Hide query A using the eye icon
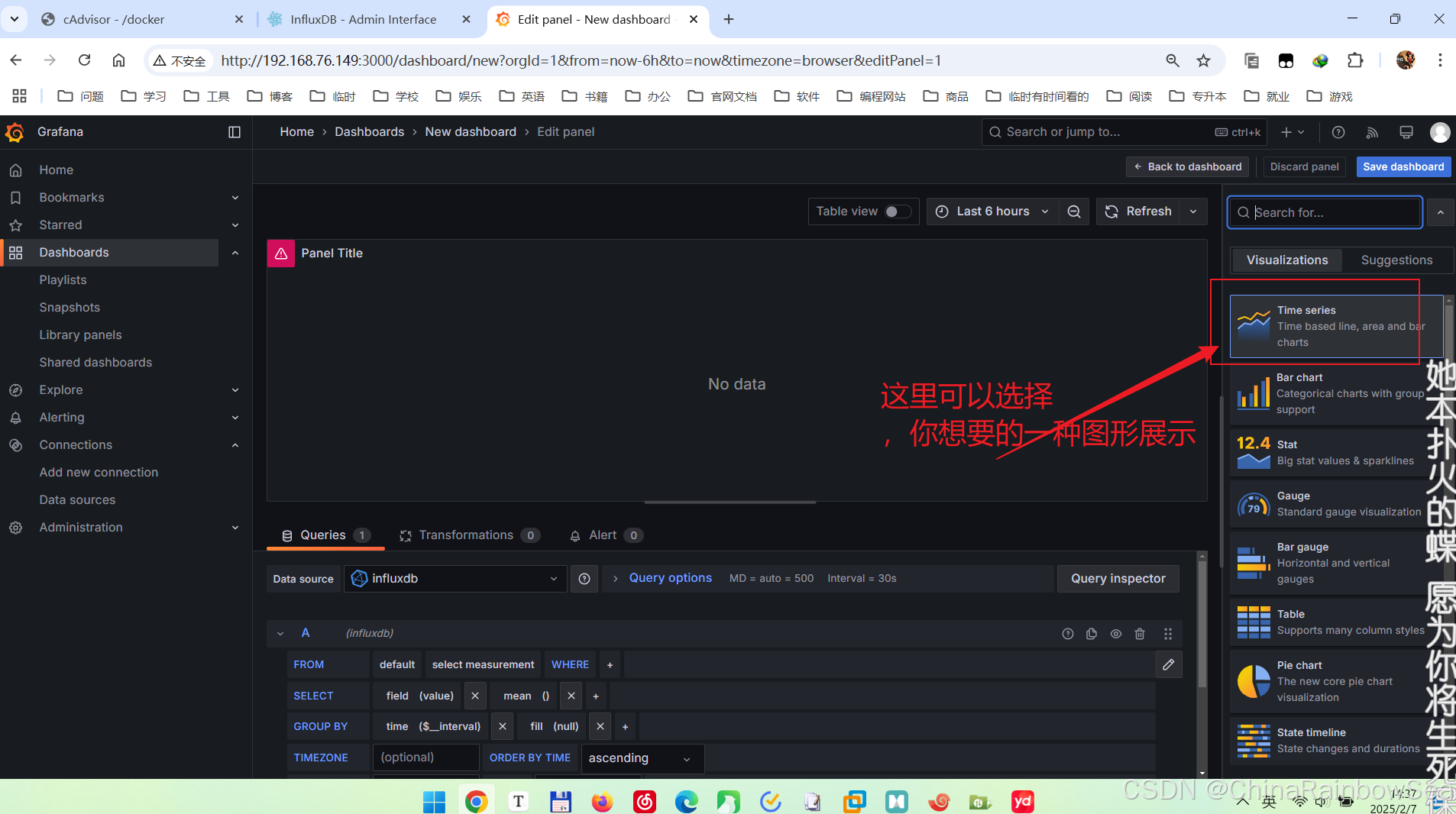The width and height of the screenshot is (1456, 814). click(1116, 634)
